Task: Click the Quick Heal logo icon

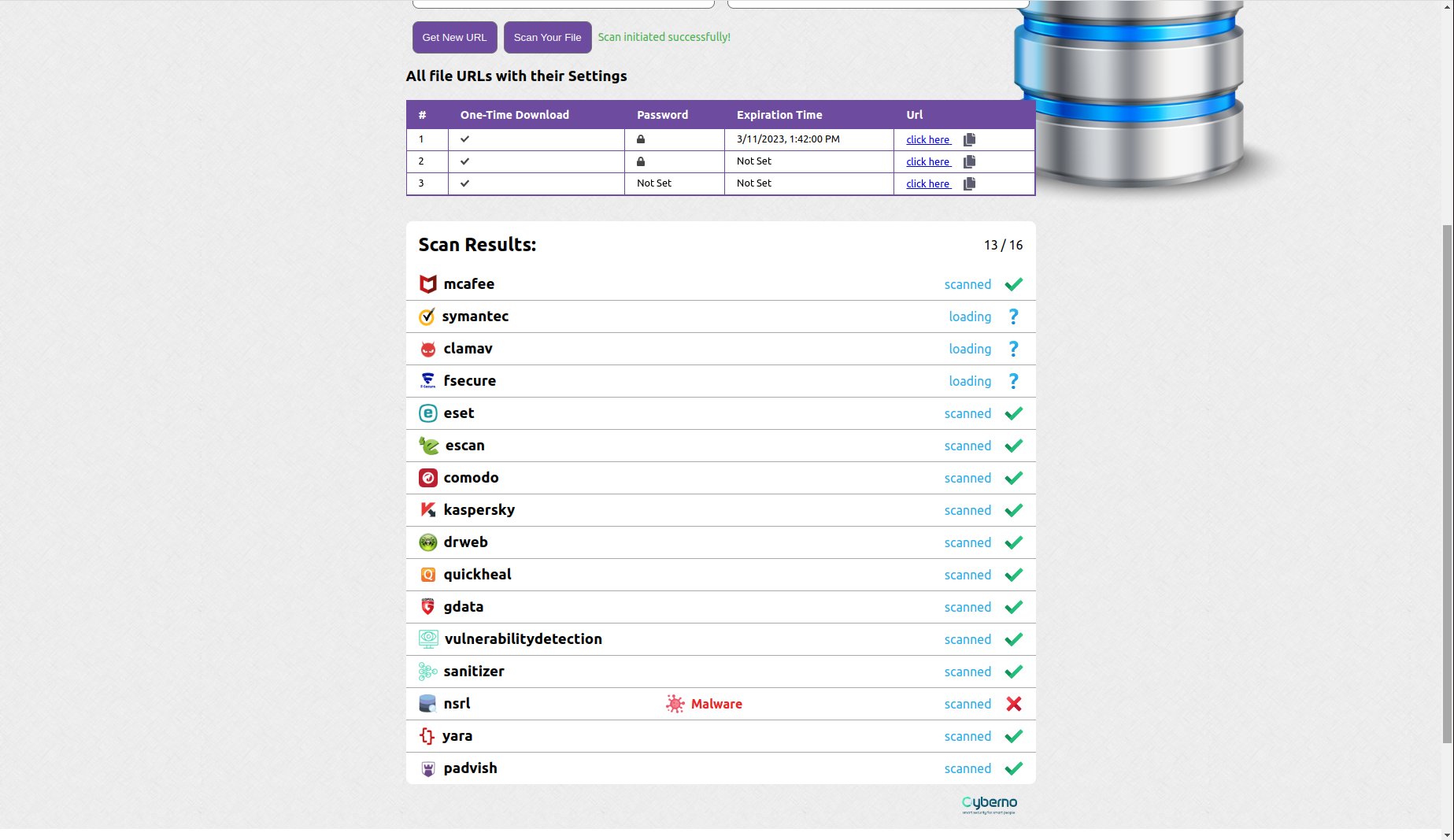Action: click(427, 575)
